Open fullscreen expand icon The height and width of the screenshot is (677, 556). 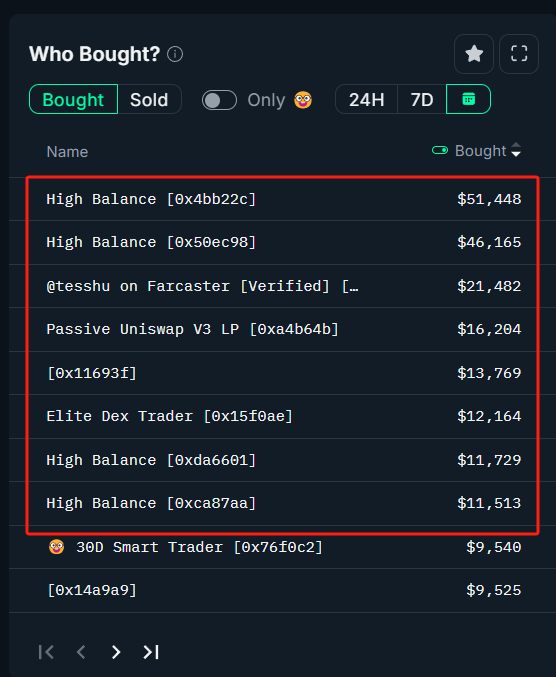519,54
